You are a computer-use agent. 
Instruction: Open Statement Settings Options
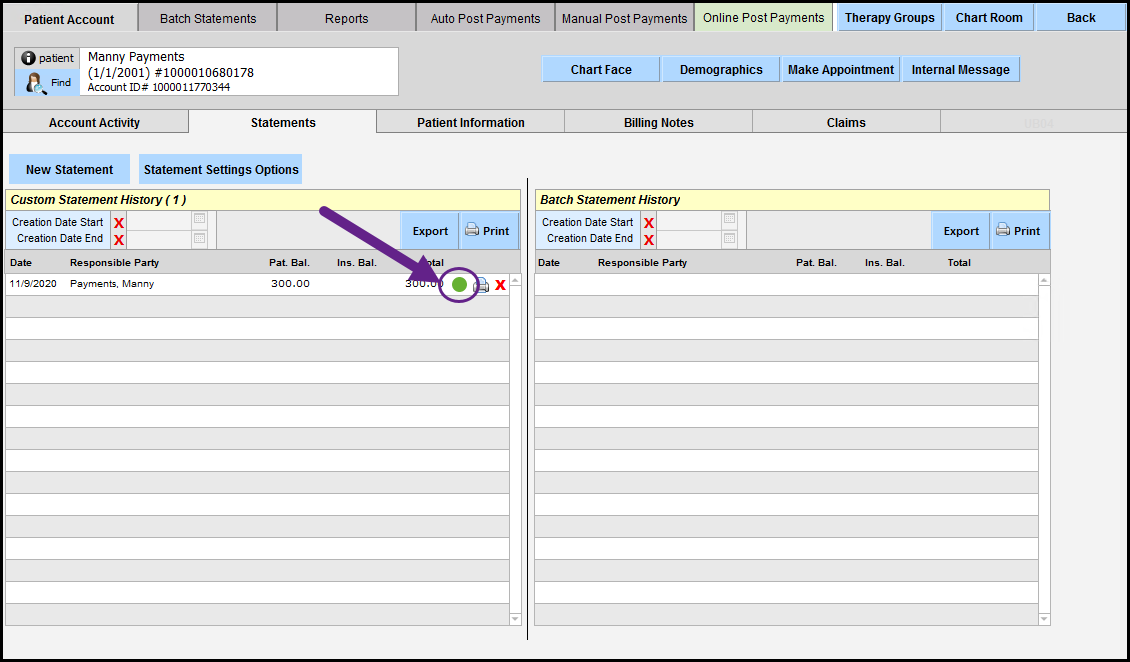(x=221, y=169)
